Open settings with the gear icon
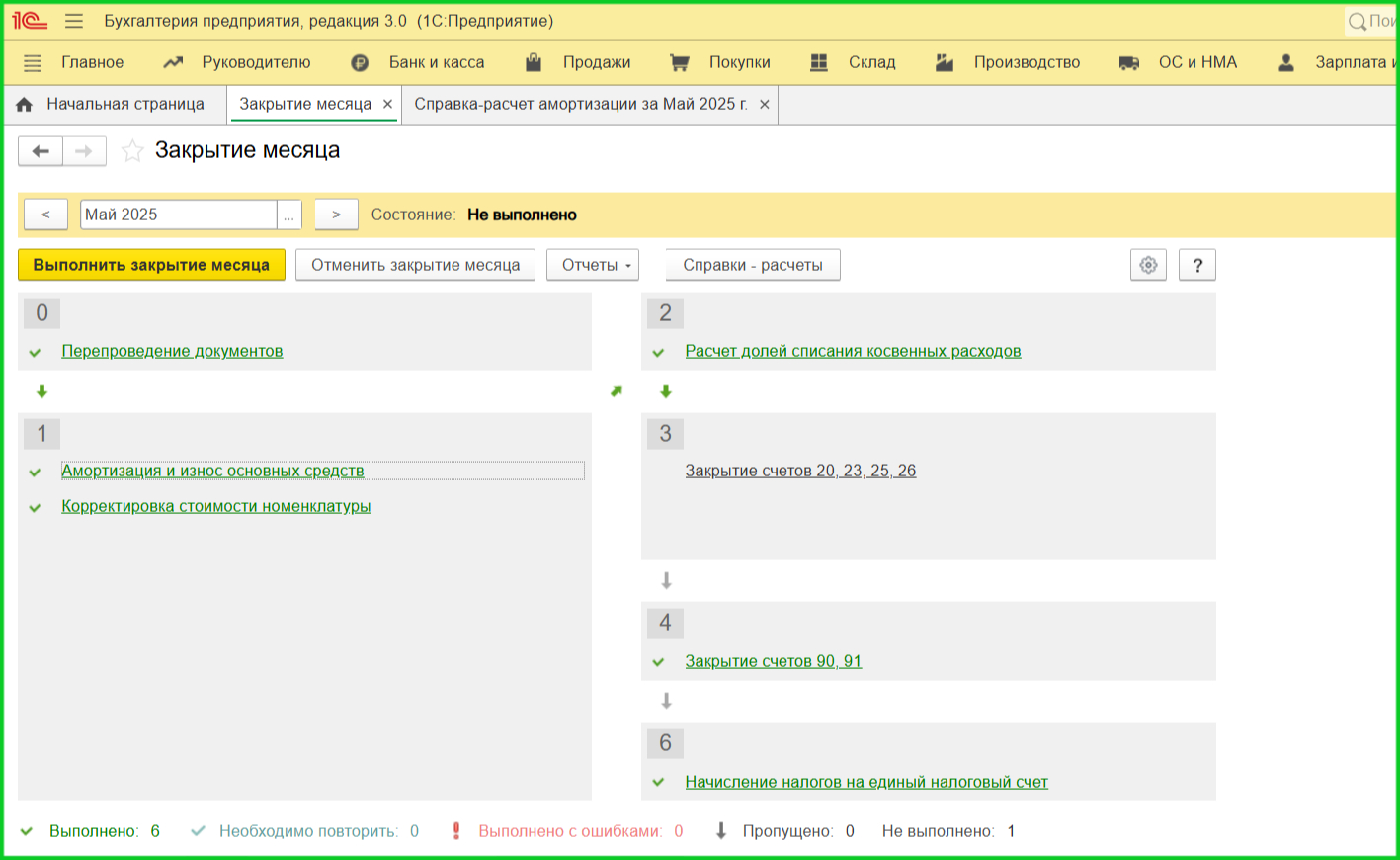This screenshot has height=860, width=1400. (x=1148, y=265)
